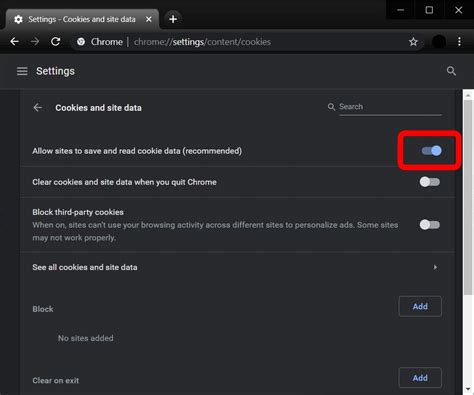Screen dimensions: 474x395
Task: Go back using the browser back arrow
Action: point(14,42)
